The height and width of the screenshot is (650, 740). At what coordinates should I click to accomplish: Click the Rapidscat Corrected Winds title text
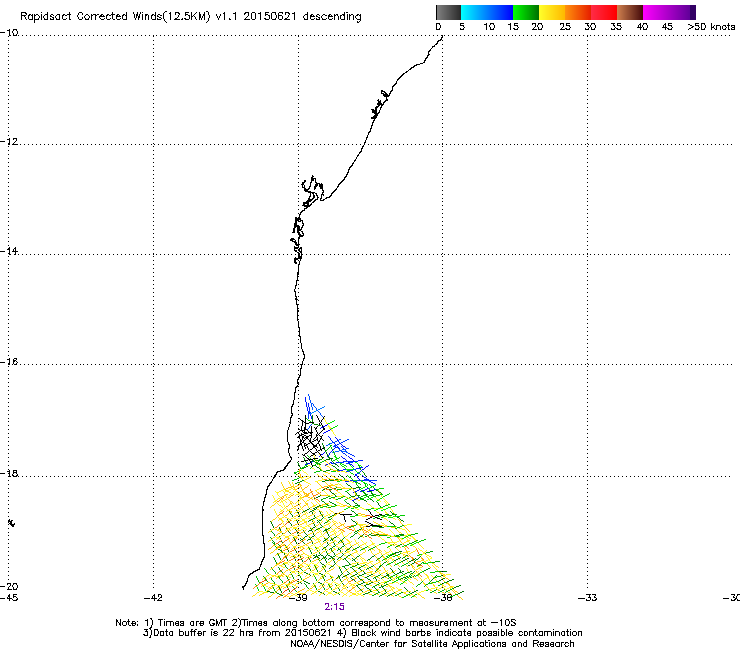click(191, 17)
